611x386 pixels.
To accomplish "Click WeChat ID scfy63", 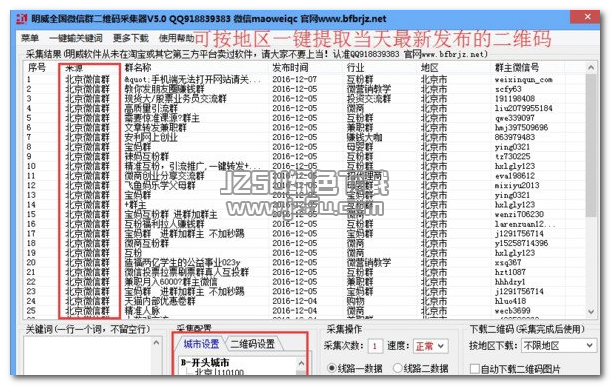I will pos(508,89).
